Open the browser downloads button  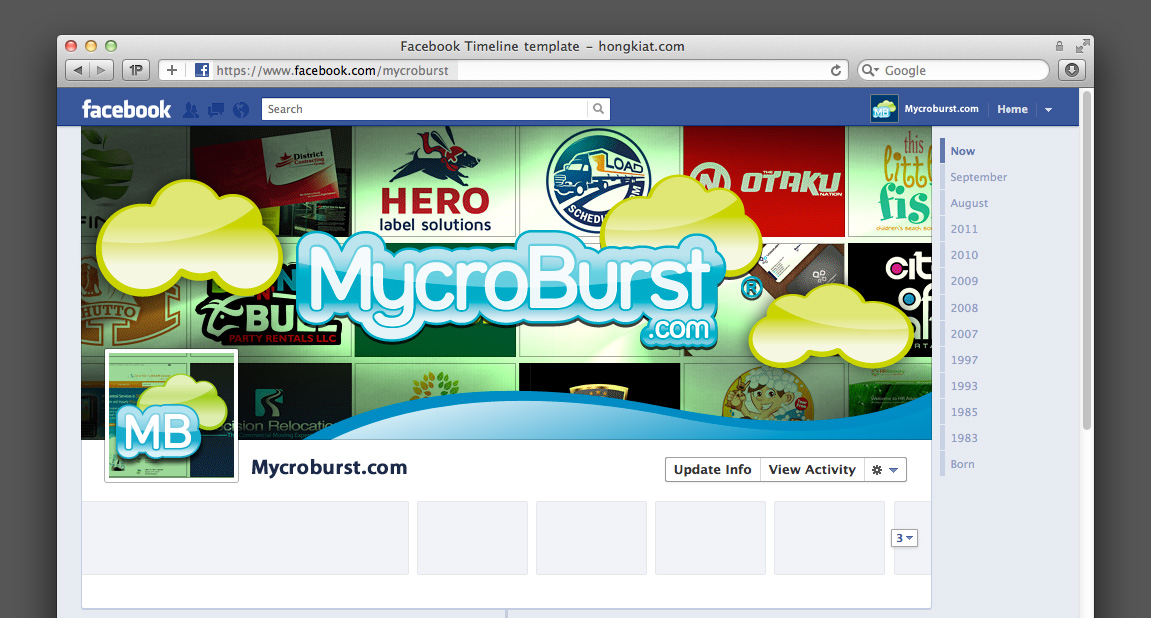[x=1072, y=70]
